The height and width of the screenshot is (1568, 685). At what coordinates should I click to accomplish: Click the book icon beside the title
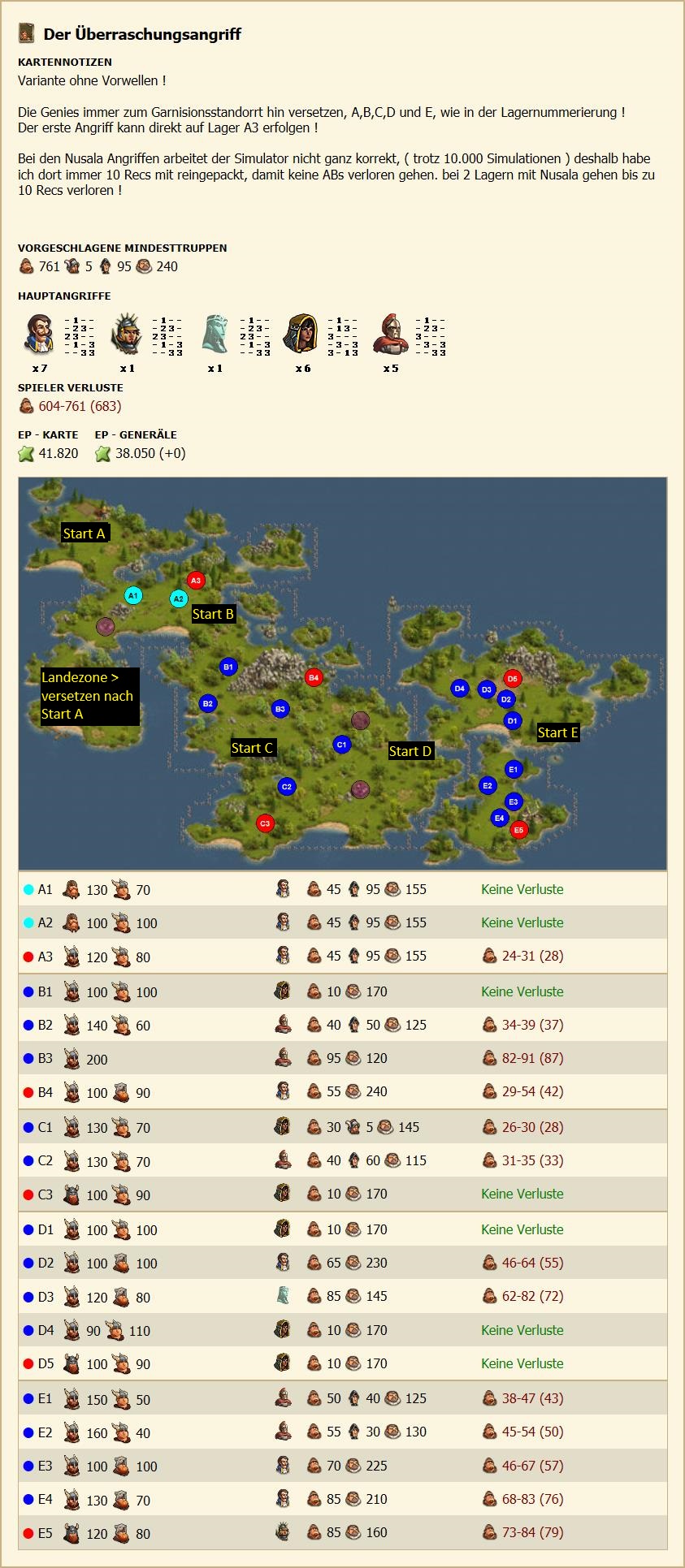point(27,33)
